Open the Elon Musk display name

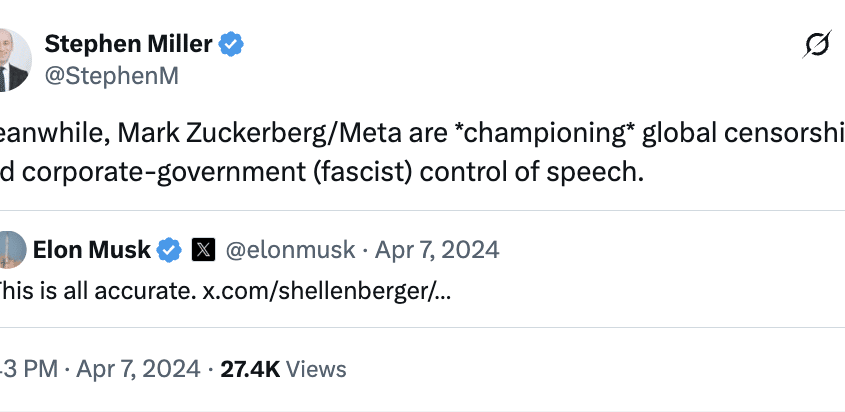tap(92, 249)
